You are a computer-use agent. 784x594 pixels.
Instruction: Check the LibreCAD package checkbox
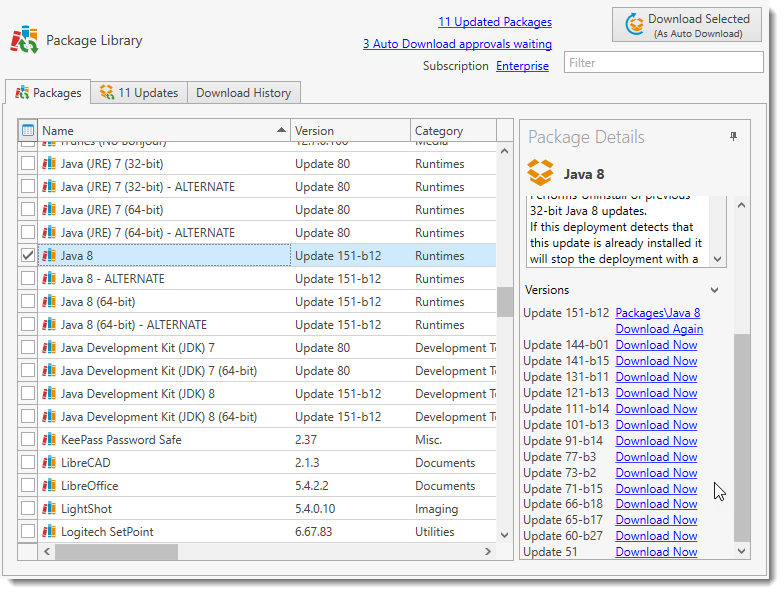28,463
